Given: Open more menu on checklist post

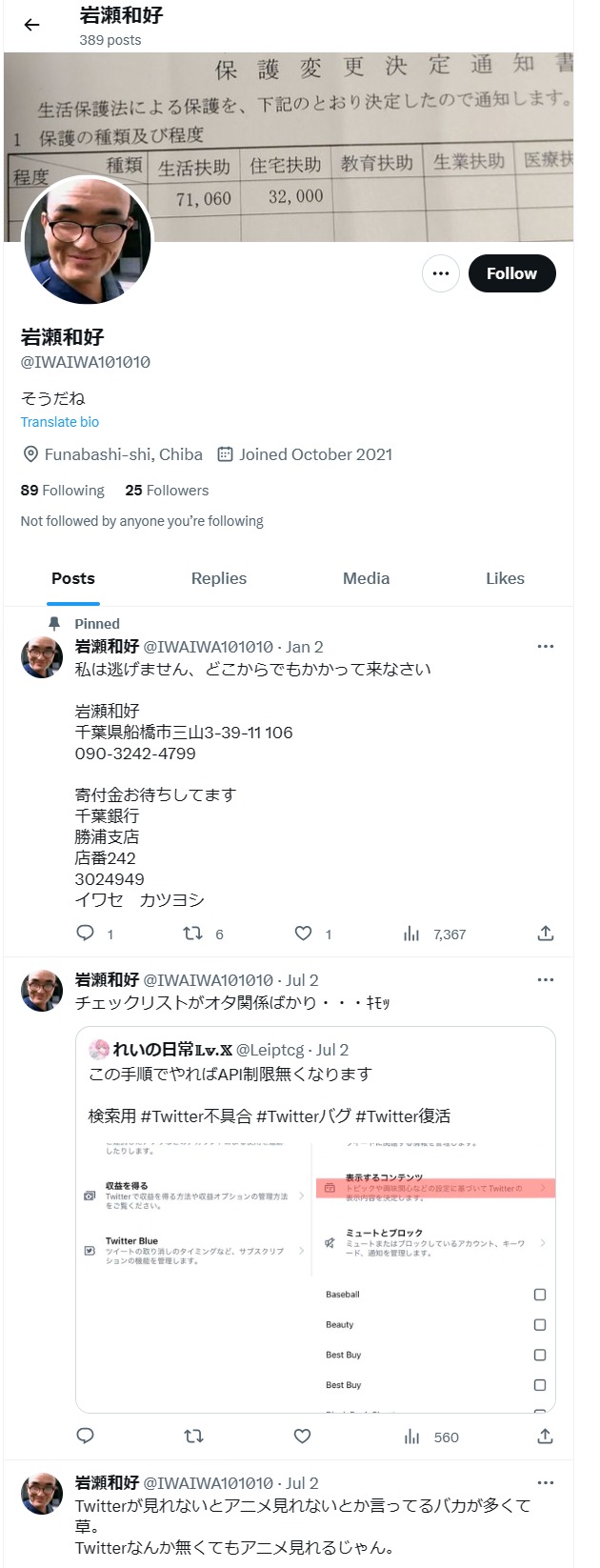Looking at the screenshot, I should (x=546, y=980).
